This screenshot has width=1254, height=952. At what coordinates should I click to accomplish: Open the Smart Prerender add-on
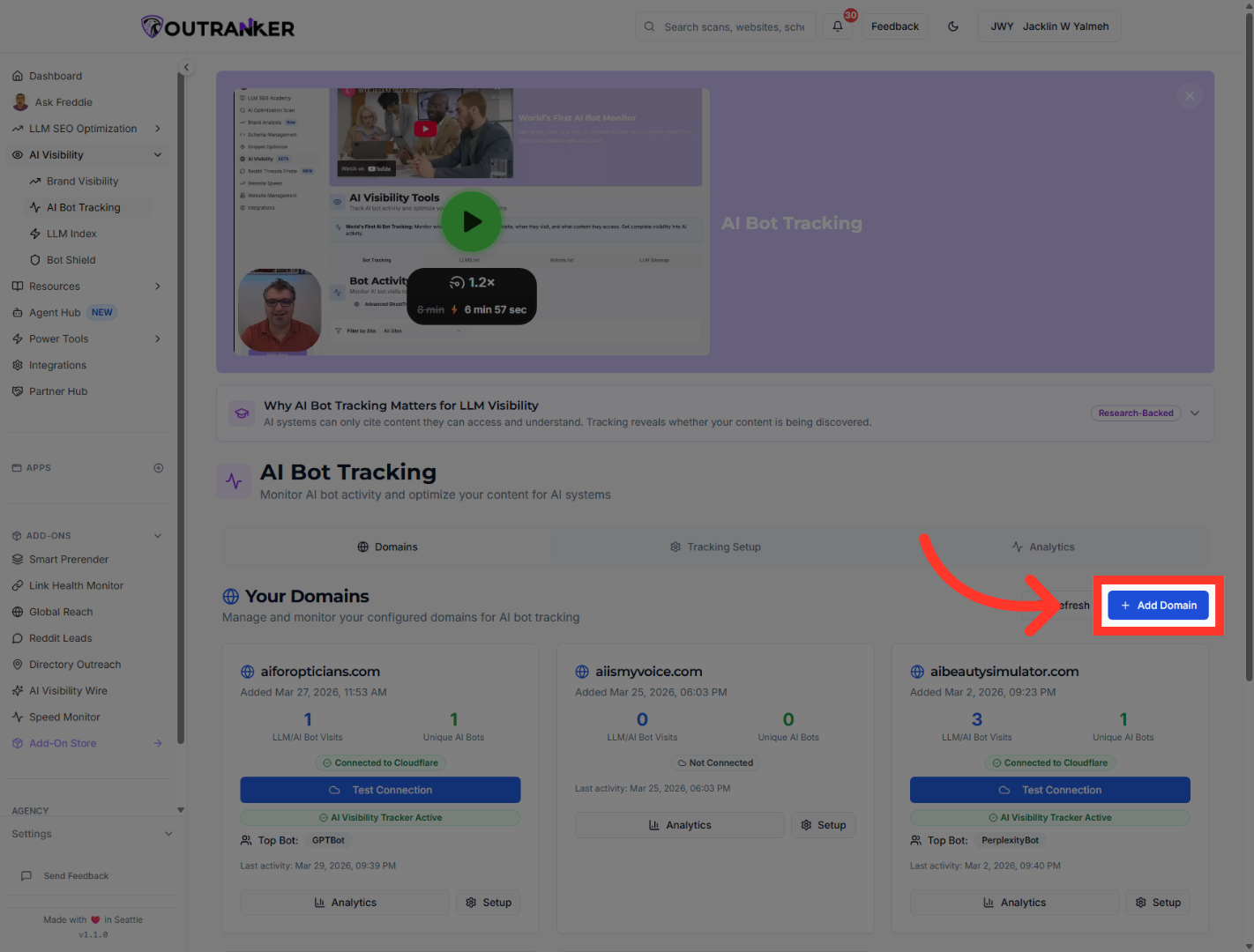coord(68,559)
